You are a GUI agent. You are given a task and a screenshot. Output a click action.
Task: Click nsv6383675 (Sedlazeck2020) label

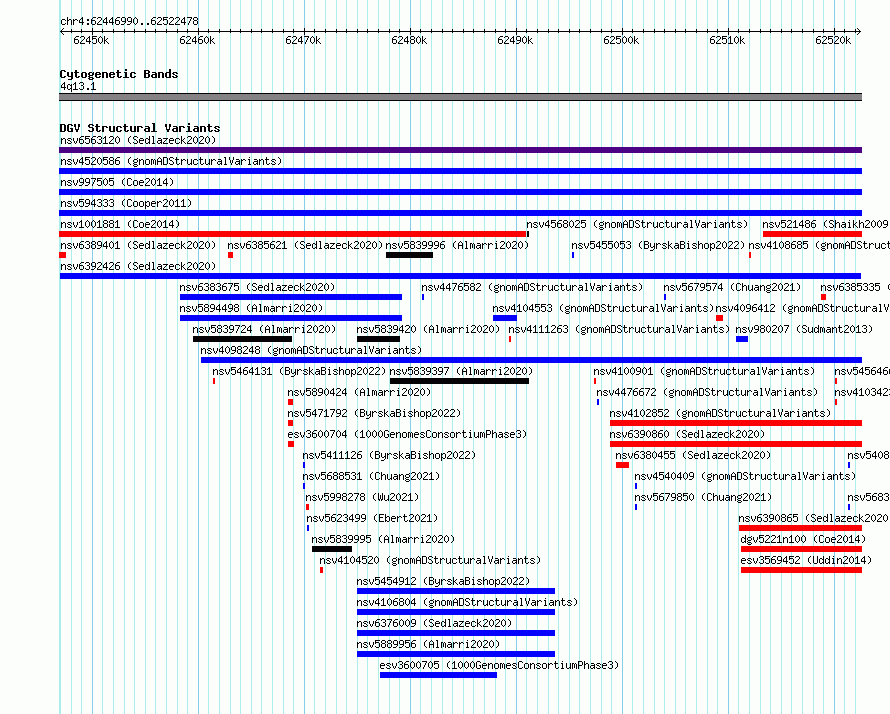tap(257, 287)
